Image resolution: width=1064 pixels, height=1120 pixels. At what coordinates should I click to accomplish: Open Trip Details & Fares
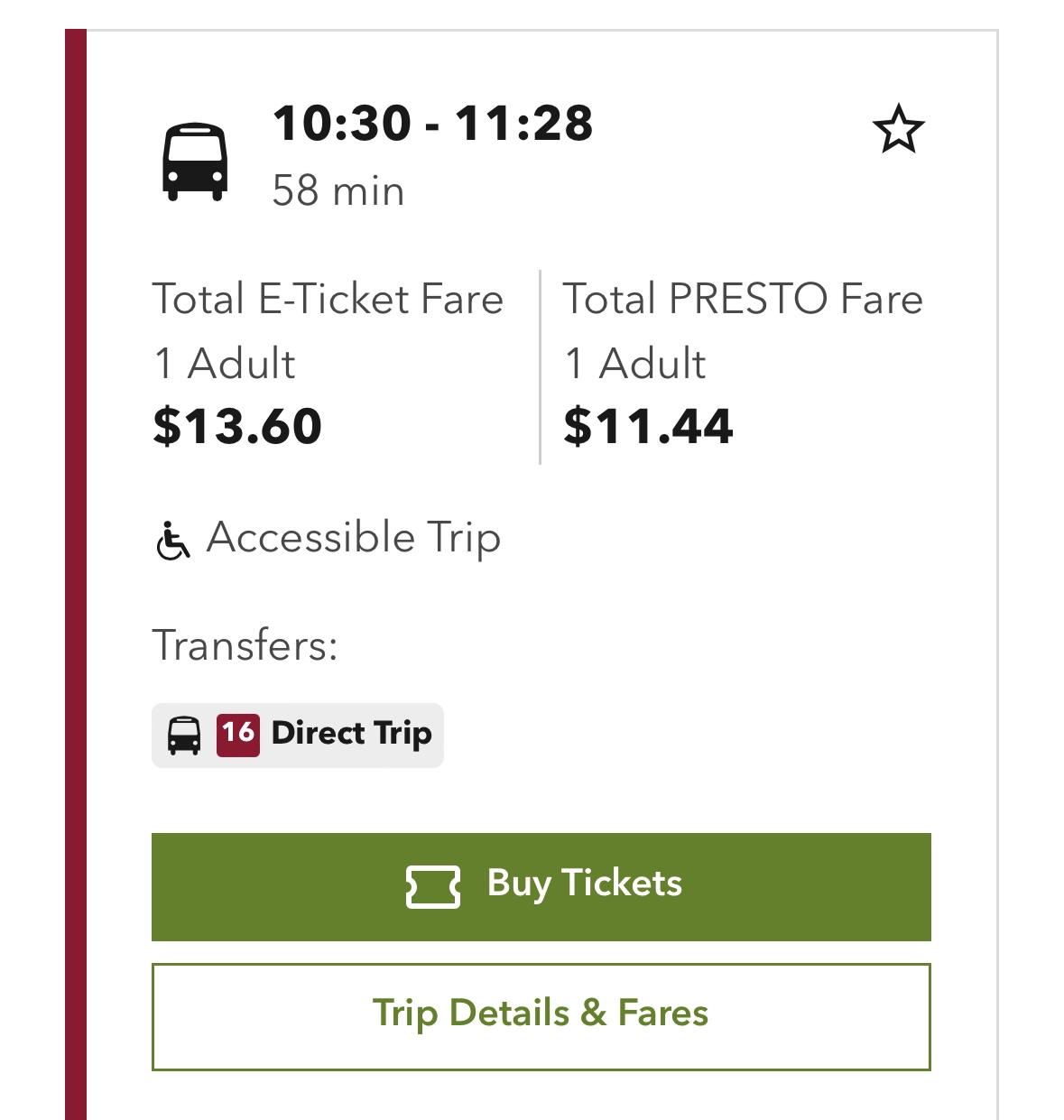click(541, 1016)
